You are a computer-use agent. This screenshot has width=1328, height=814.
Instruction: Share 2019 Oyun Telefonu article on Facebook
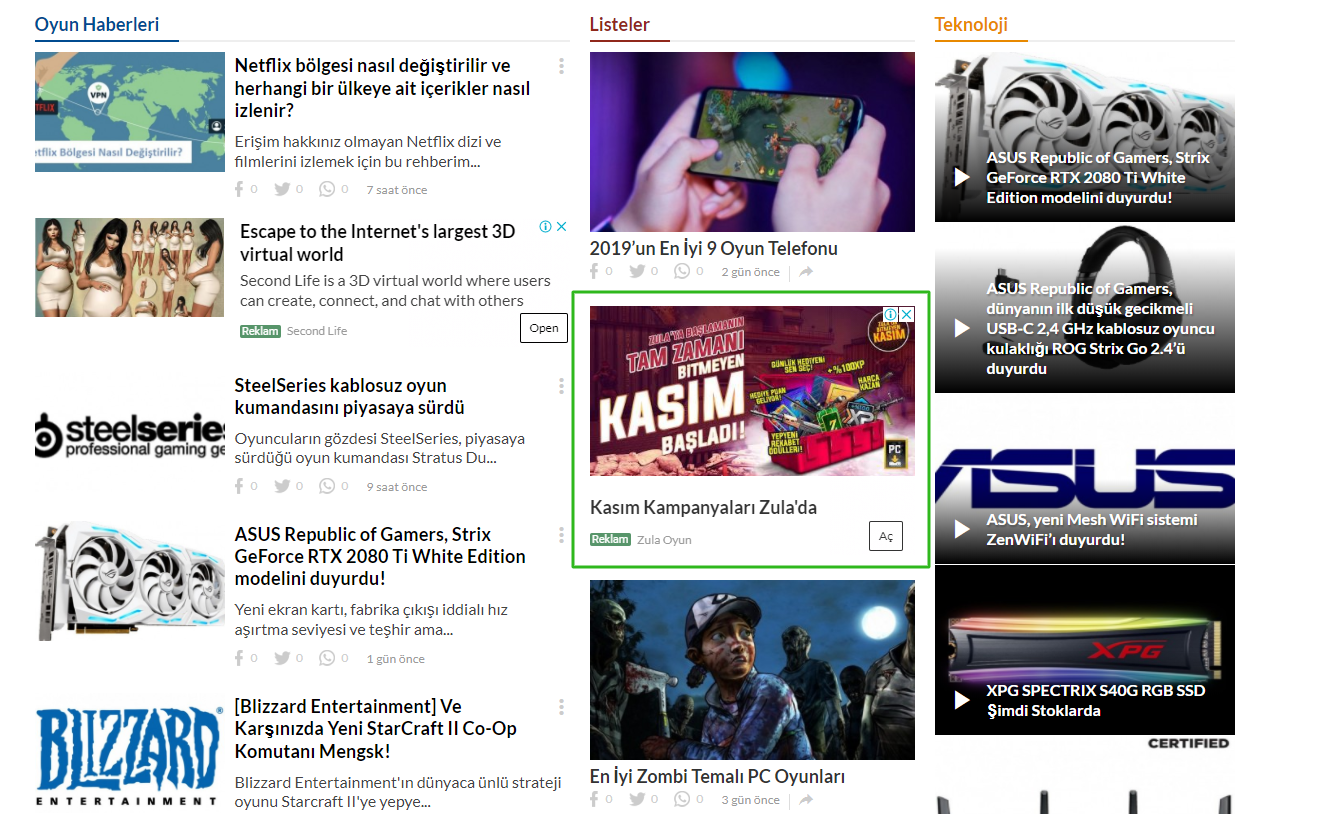point(594,271)
